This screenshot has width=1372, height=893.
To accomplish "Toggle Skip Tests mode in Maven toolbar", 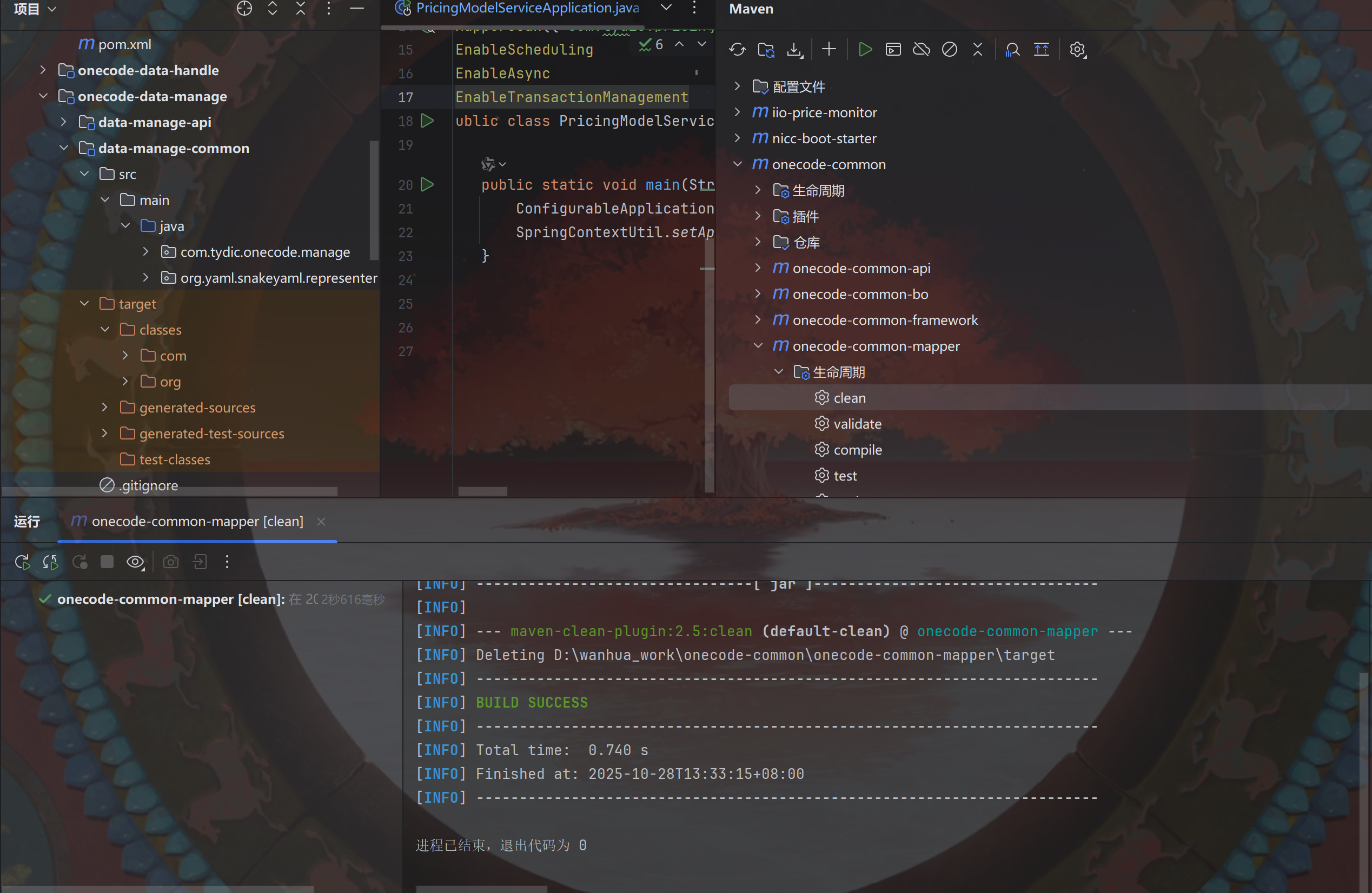I will (950, 50).
